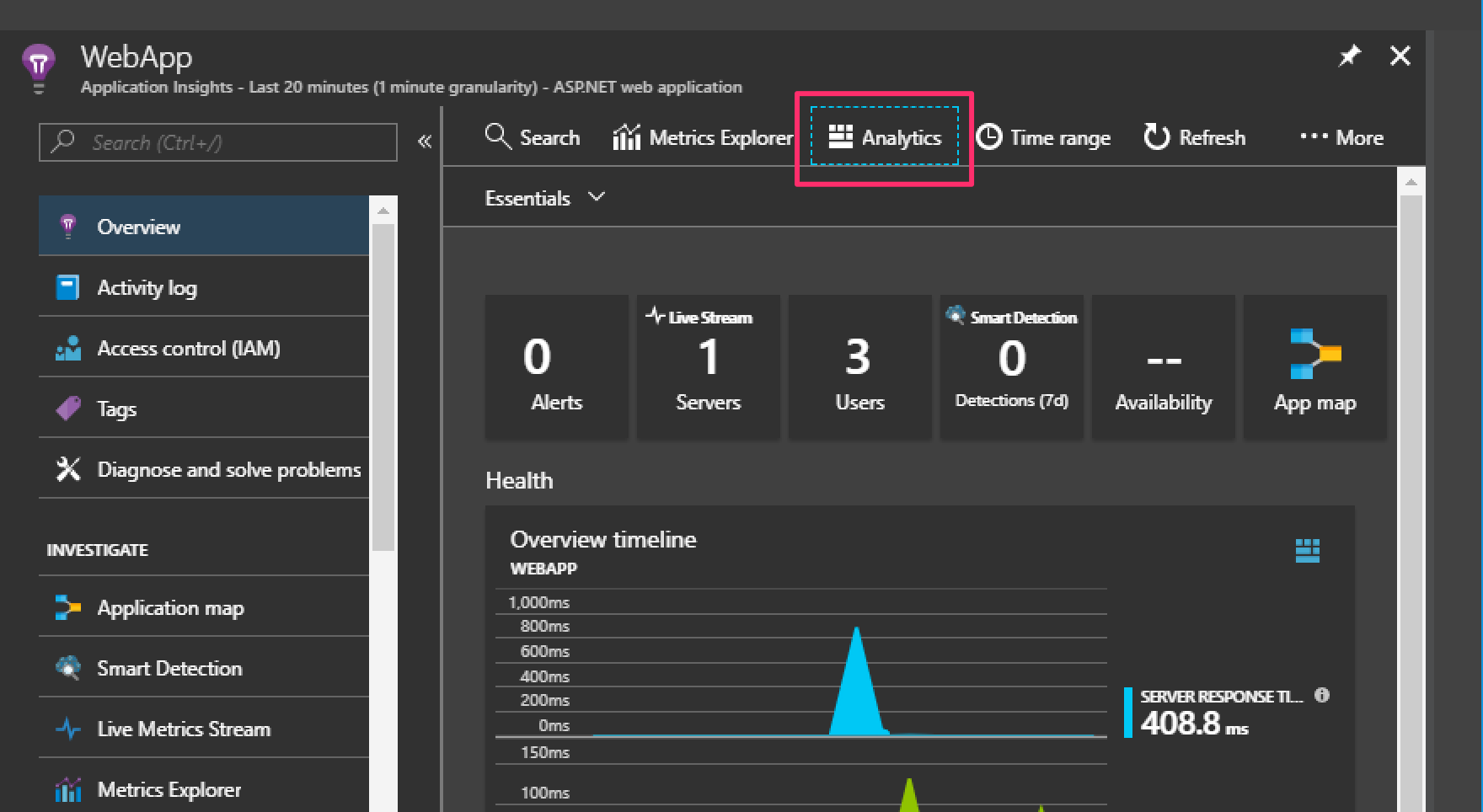The image size is (1483, 812).
Task: Select Overview in the sidebar
Action: (x=204, y=226)
